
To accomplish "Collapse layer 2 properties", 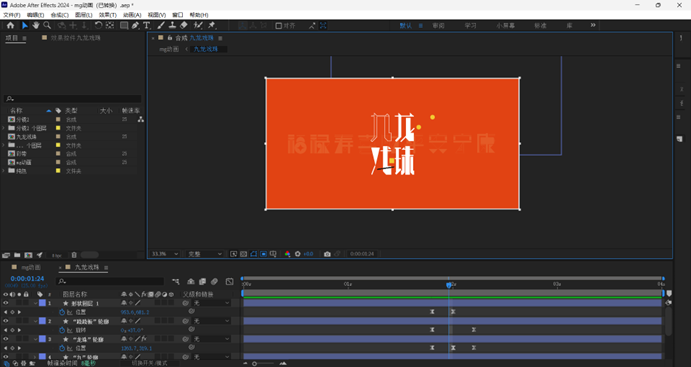I will (x=35, y=321).
